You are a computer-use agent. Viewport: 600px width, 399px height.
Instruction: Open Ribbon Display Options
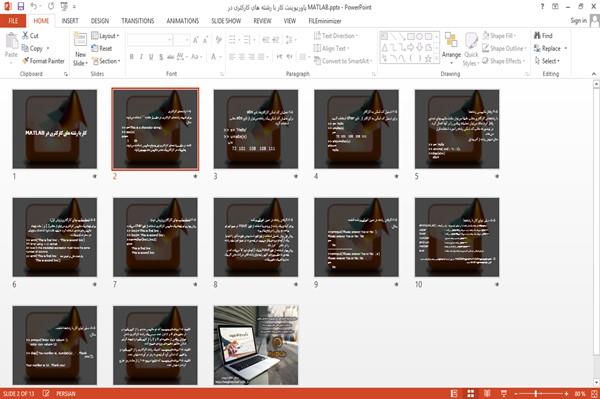(x=555, y=7)
